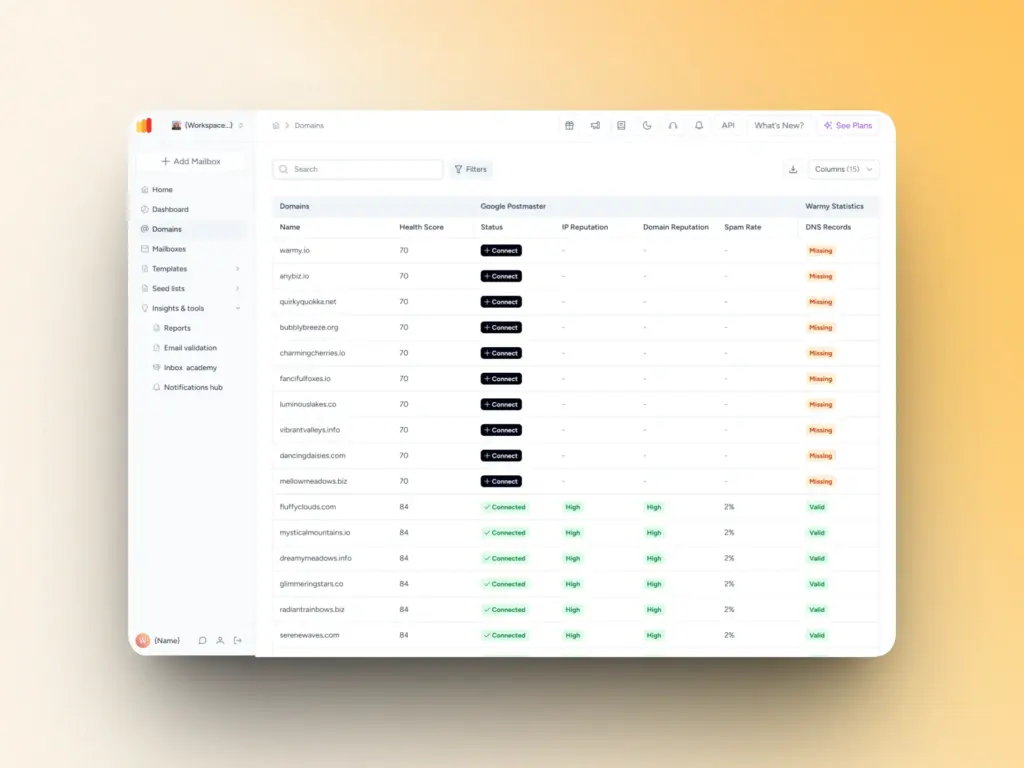Open the Filters panel
Image resolution: width=1024 pixels, height=768 pixels.
[470, 169]
